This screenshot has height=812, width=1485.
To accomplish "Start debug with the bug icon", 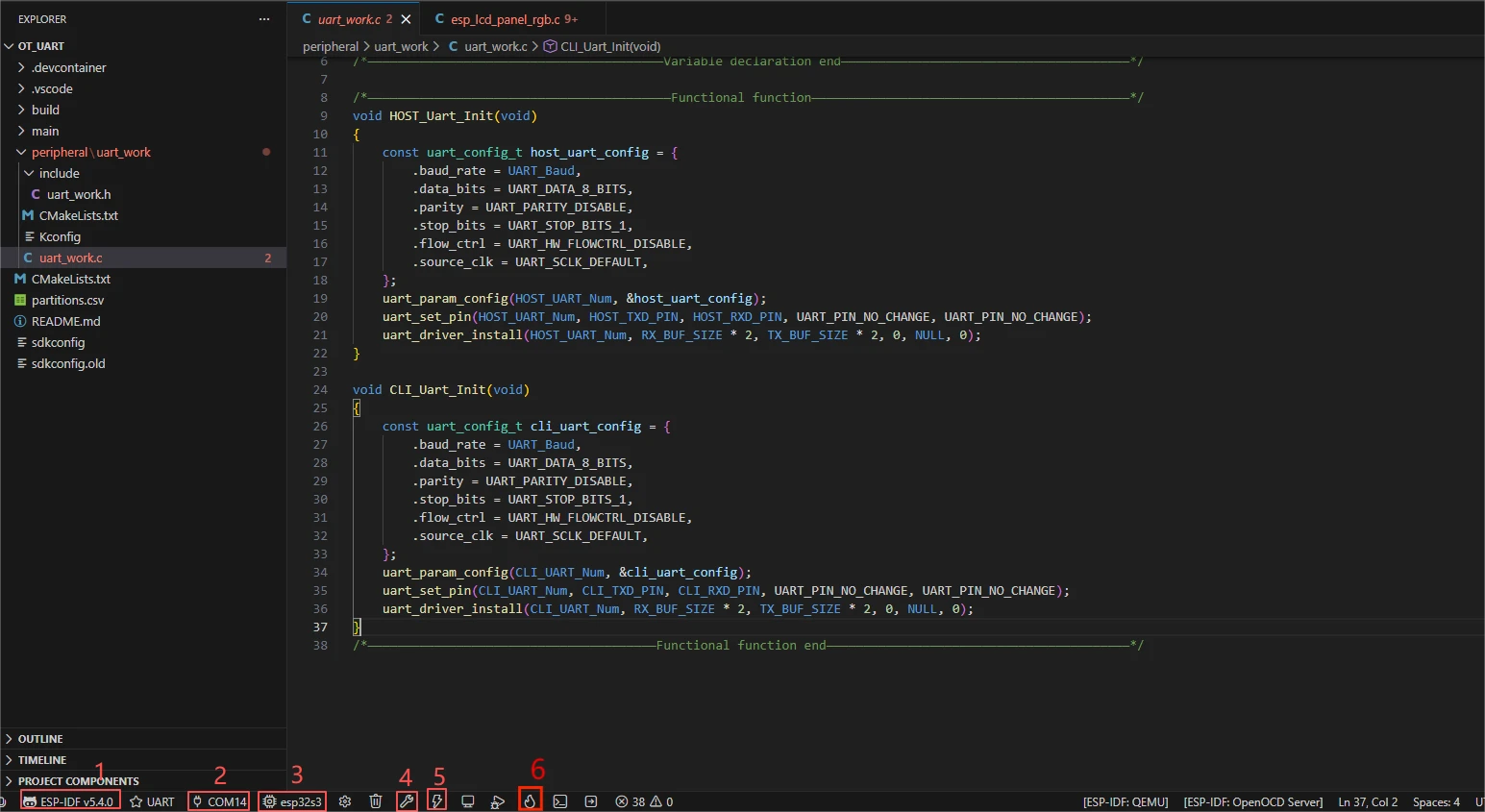I will pyautogui.click(x=498, y=801).
